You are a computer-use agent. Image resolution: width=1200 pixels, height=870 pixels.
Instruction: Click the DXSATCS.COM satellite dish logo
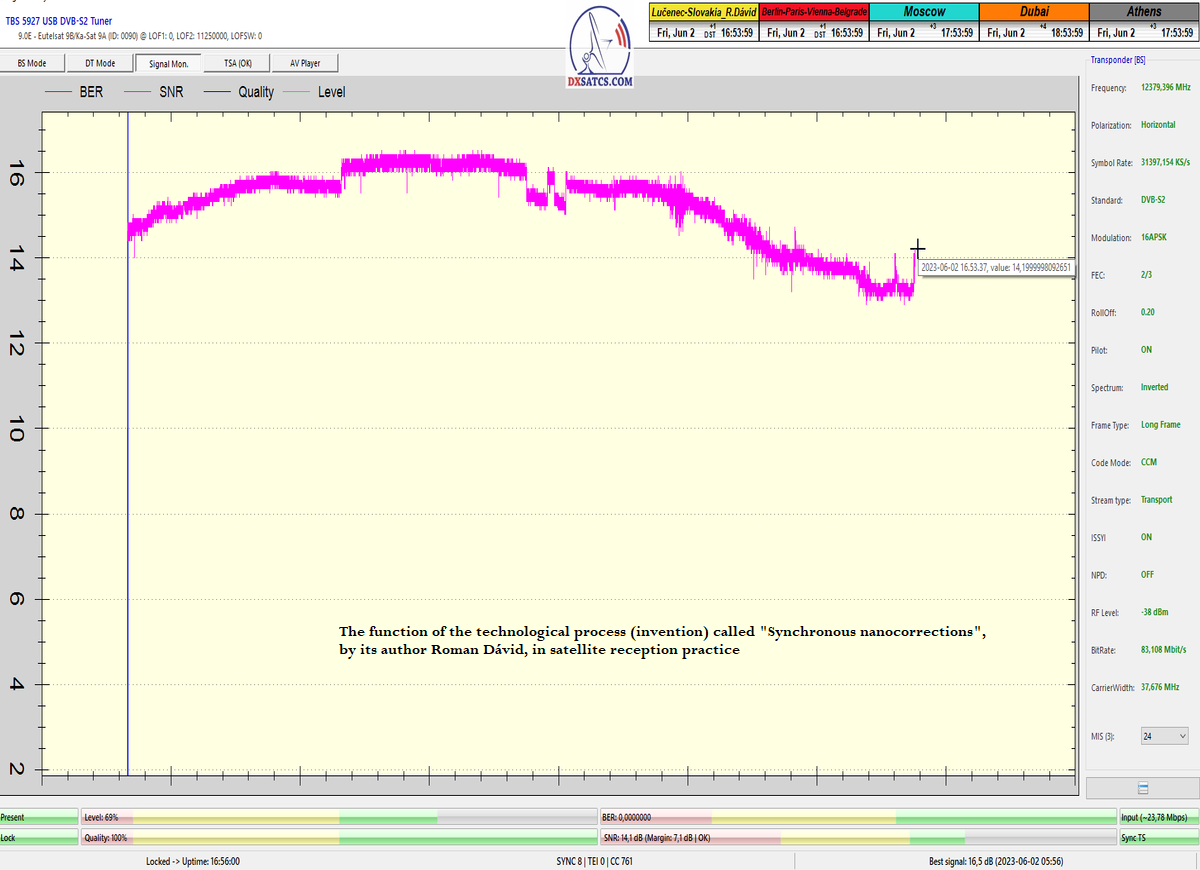pyautogui.click(x=599, y=47)
